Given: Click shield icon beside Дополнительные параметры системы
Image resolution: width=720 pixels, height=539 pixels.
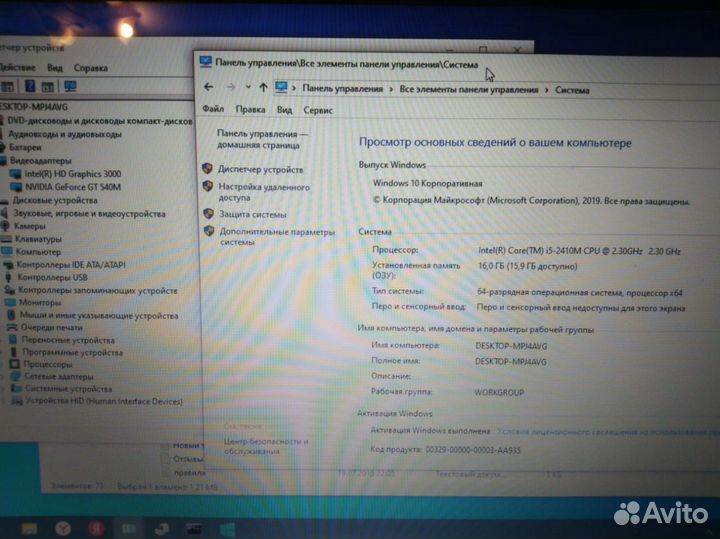Looking at the screenshot, I should click(x=209, y=230).
